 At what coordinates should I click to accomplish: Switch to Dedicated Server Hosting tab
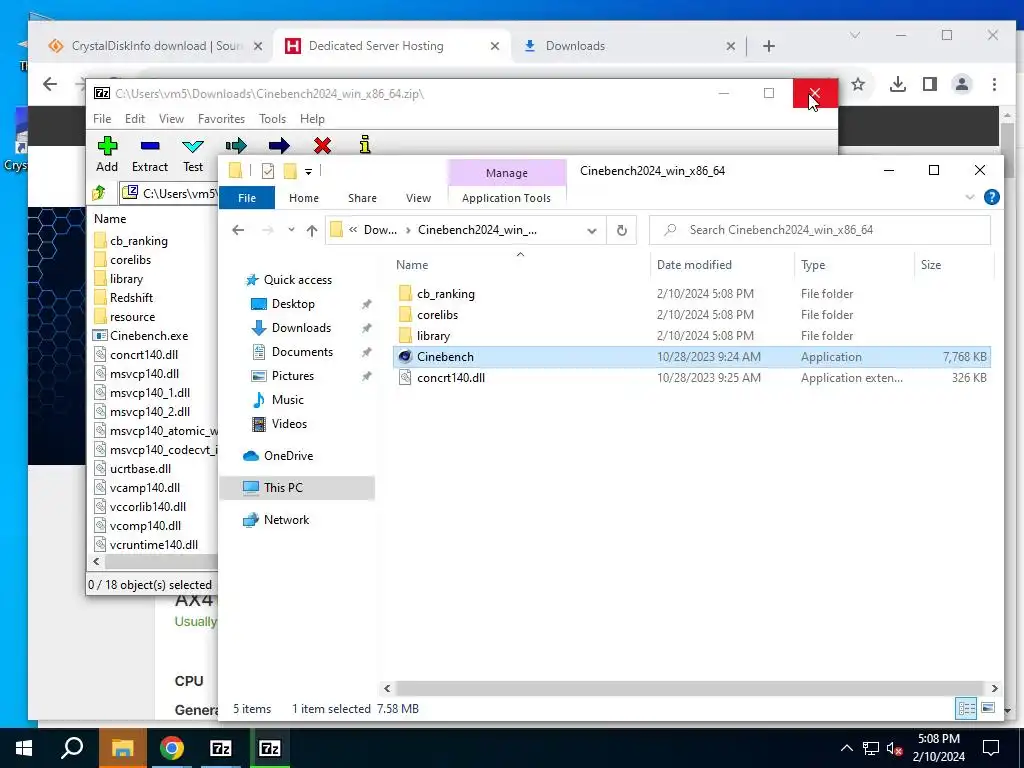click(391, 46)
